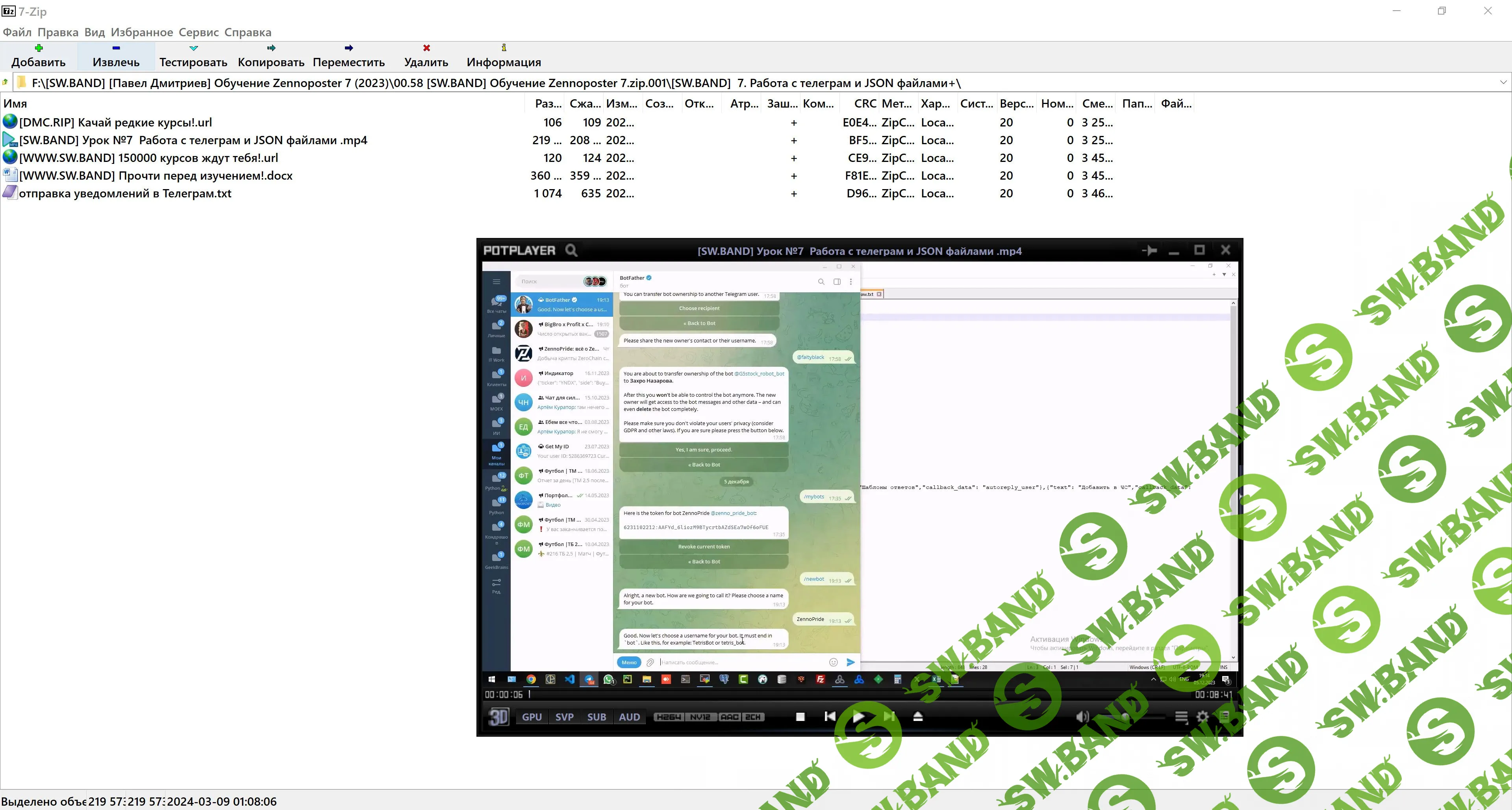This screenshot has height=810, width=1512.
Task: Open the Сервис menu
Action: point(198,32)
